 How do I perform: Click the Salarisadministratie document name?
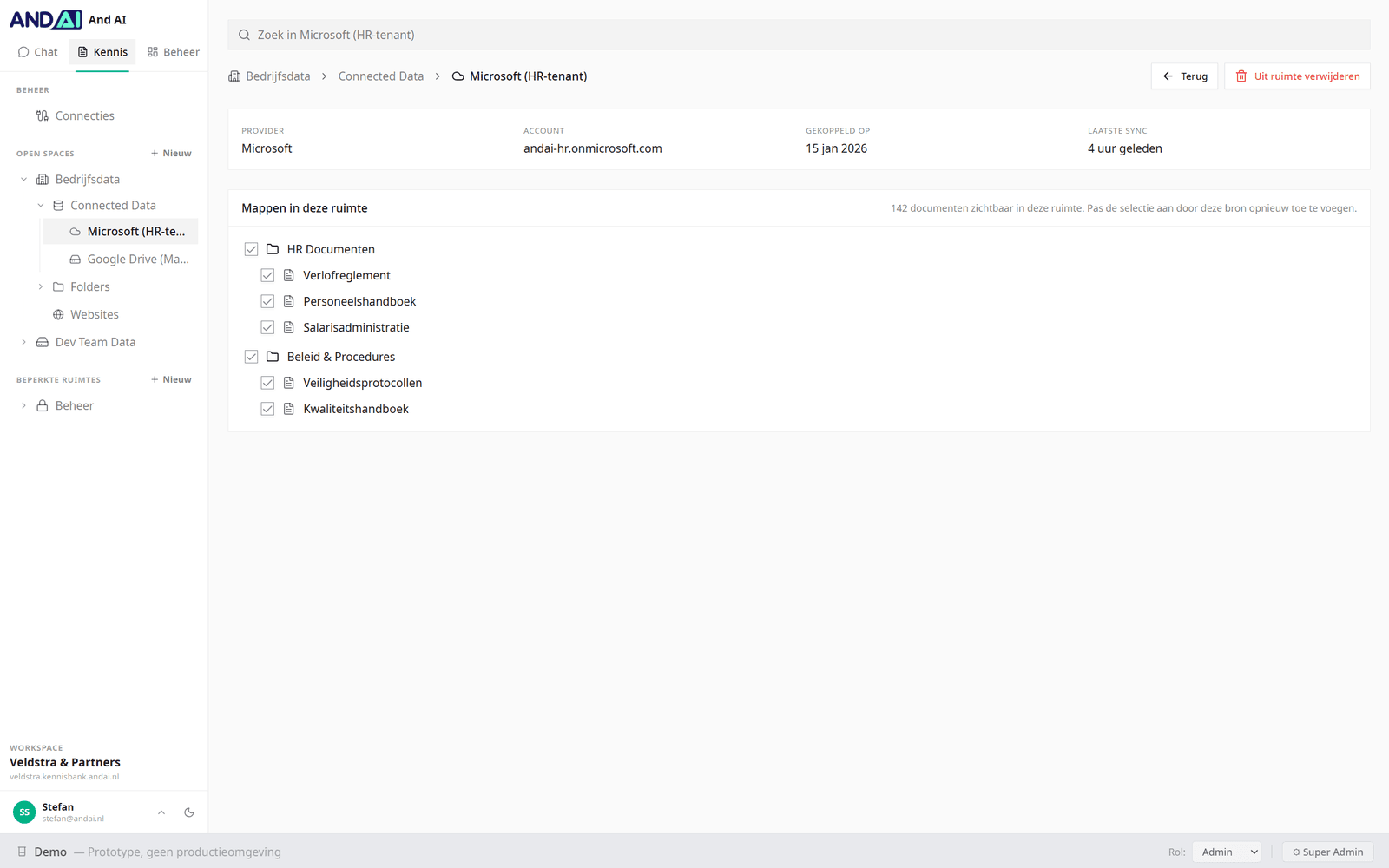(x=356, y=327)
